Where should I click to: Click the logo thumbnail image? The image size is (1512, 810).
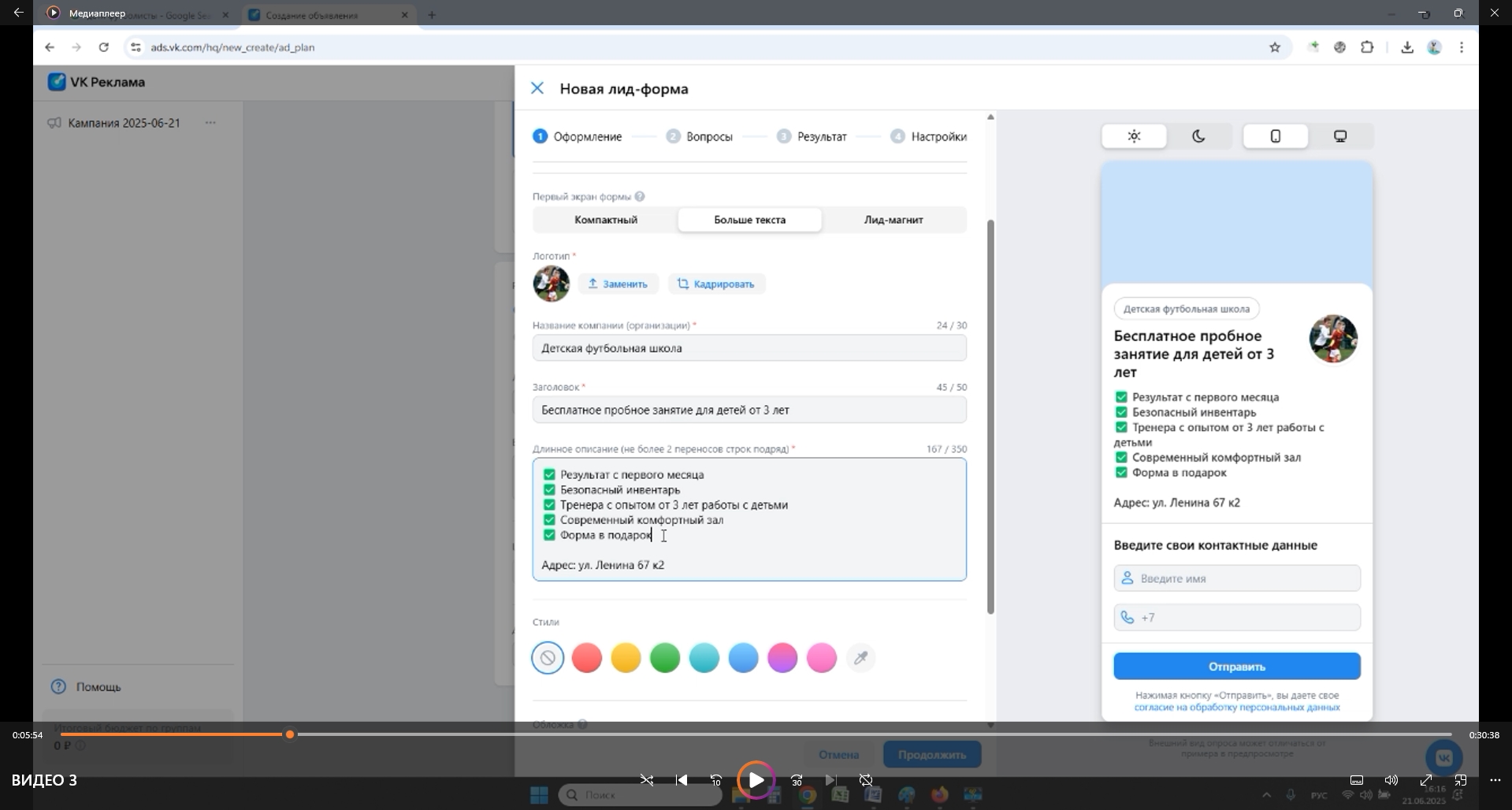[551, 284]
